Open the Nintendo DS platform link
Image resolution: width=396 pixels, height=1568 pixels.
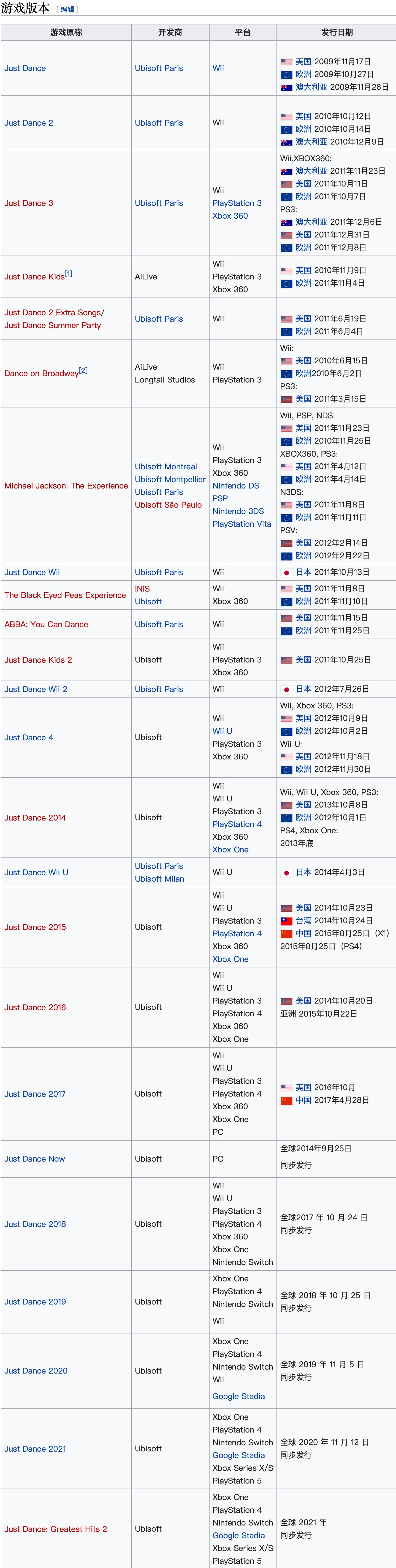[236, 486]
